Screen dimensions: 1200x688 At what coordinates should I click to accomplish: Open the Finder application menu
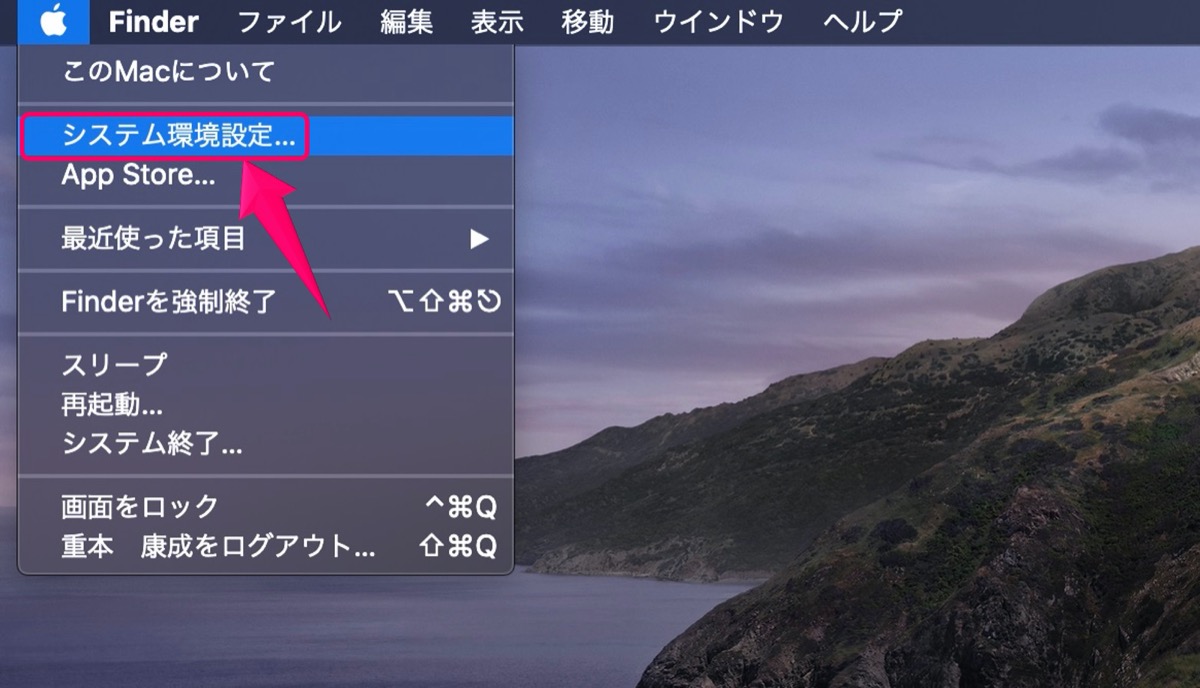click(x=153, y=21)
